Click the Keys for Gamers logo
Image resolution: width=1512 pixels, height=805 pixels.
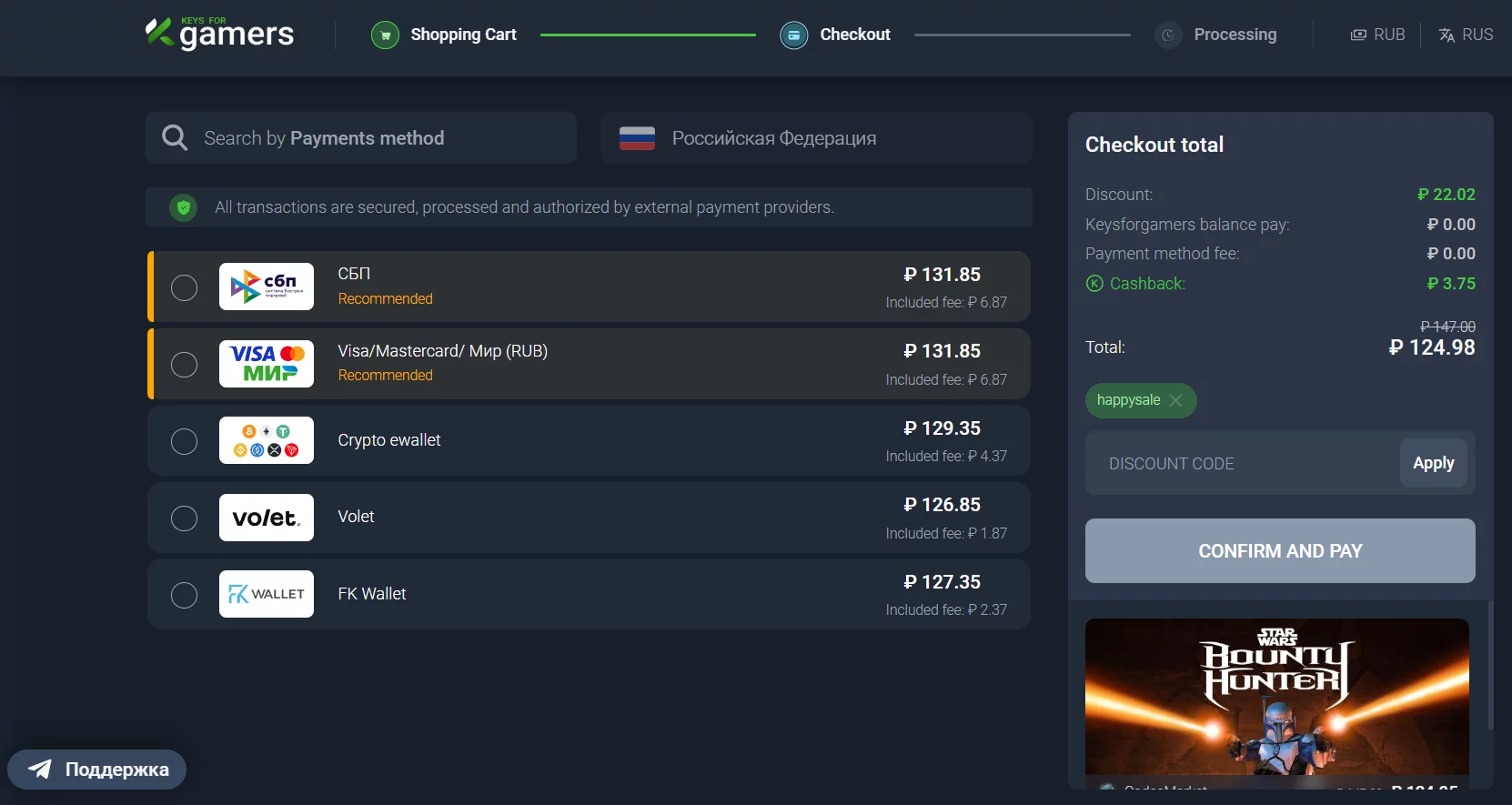point(219,34)
